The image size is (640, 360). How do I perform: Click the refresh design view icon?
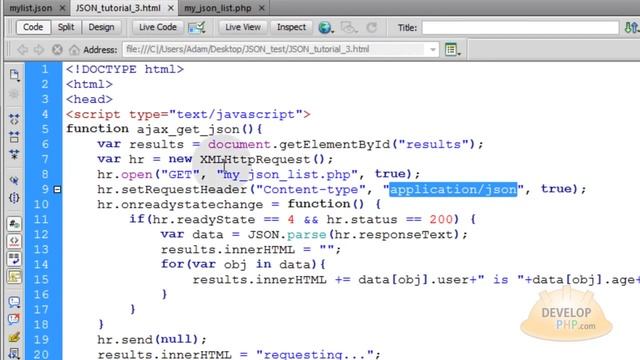(x=371, y=27)
